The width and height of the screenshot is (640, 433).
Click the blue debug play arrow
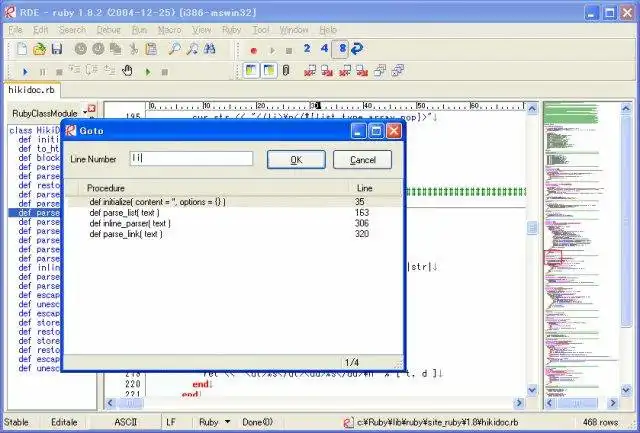[x=25, y=72]
